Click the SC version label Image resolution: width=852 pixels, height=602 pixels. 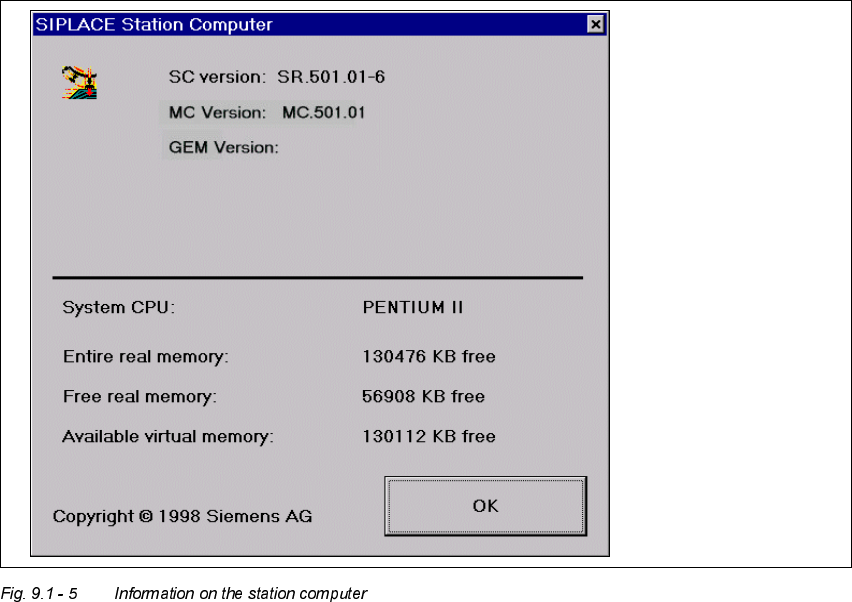click(217, 77)
